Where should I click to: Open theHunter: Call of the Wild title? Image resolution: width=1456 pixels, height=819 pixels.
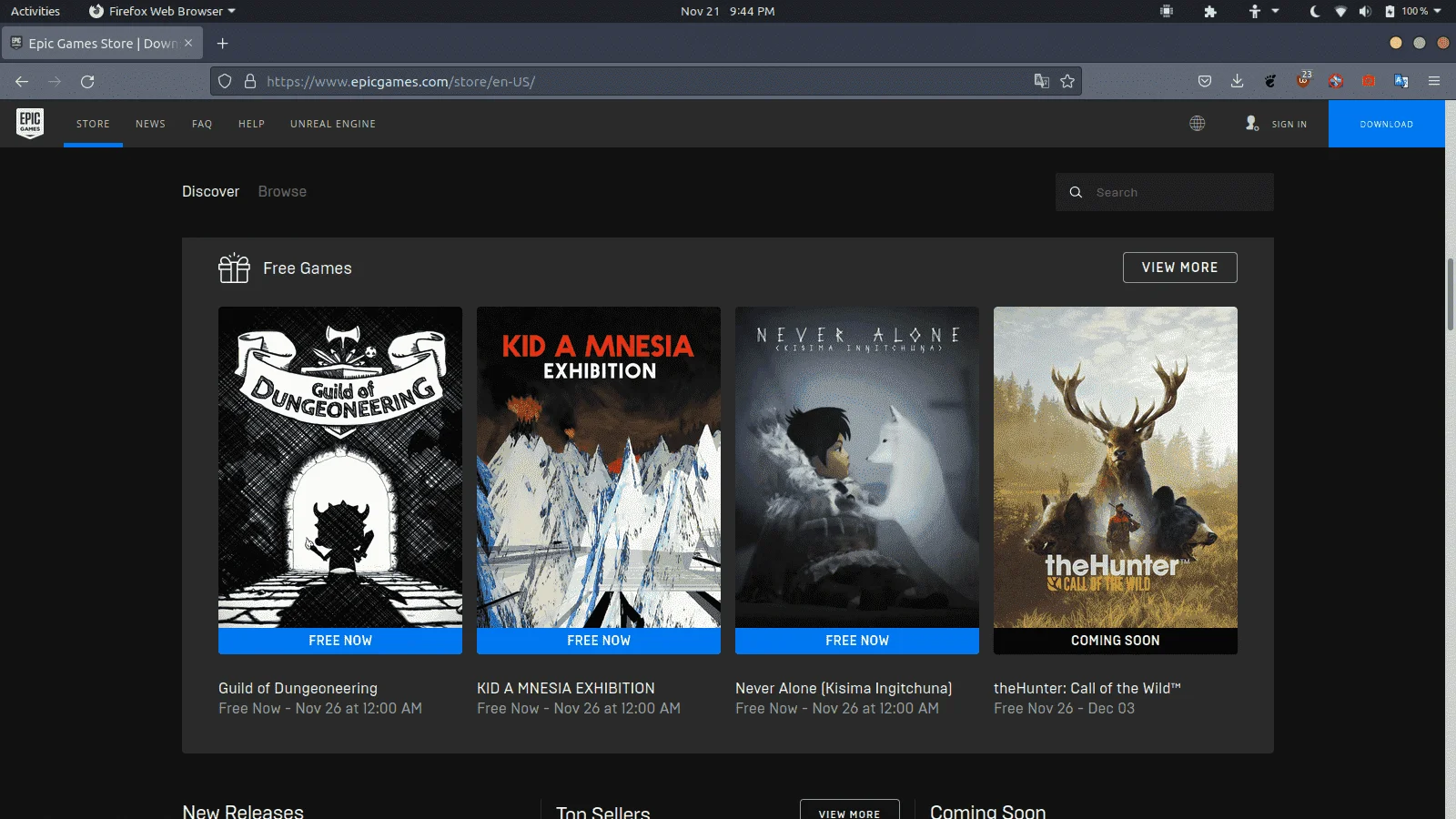1087,688
